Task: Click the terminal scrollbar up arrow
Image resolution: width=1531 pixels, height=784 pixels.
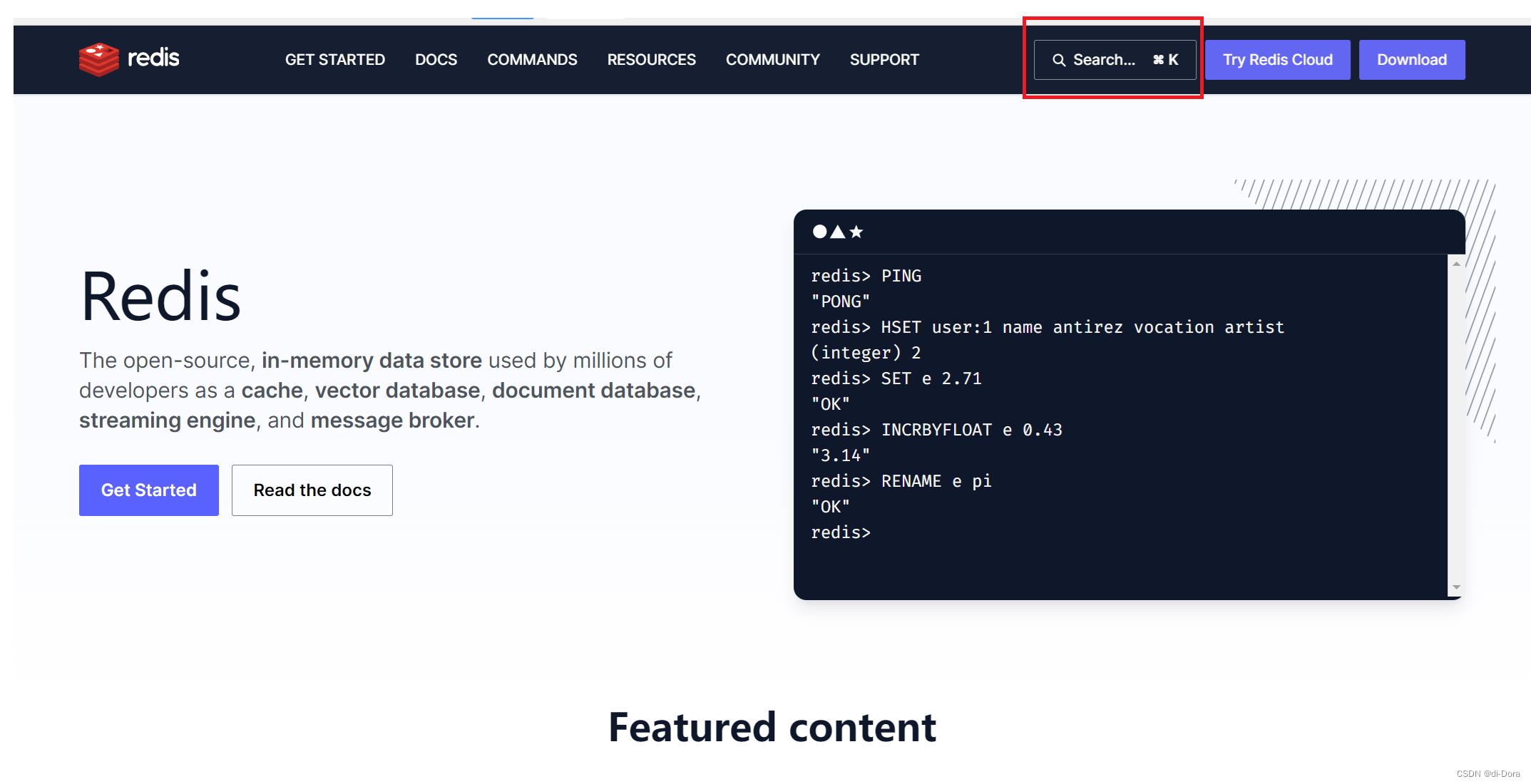Action: tap(1456, 264)
